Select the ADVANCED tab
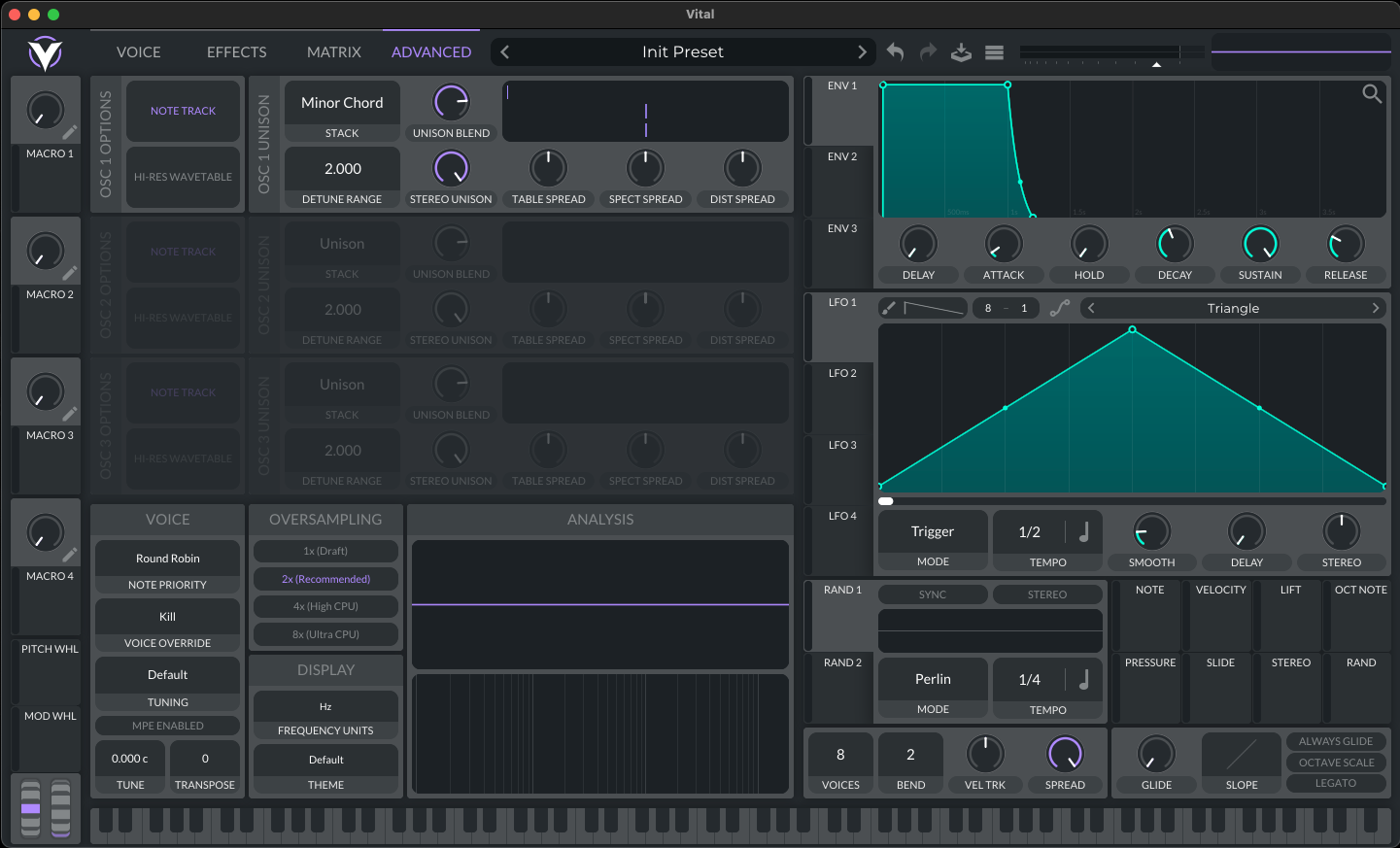 pyautogui.click(x=431, y=52)
